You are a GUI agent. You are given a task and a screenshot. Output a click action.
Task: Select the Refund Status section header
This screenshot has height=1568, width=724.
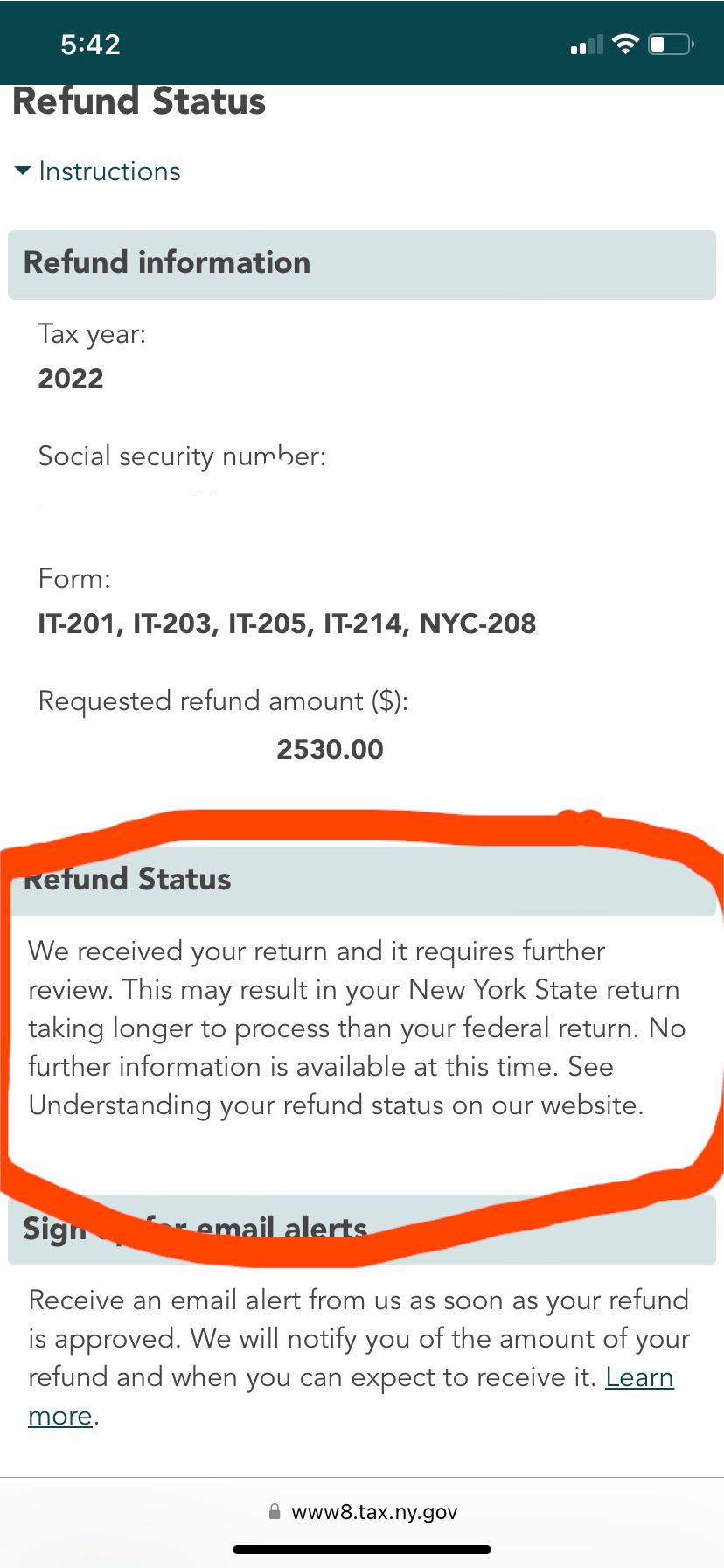(x=128, y=879)
